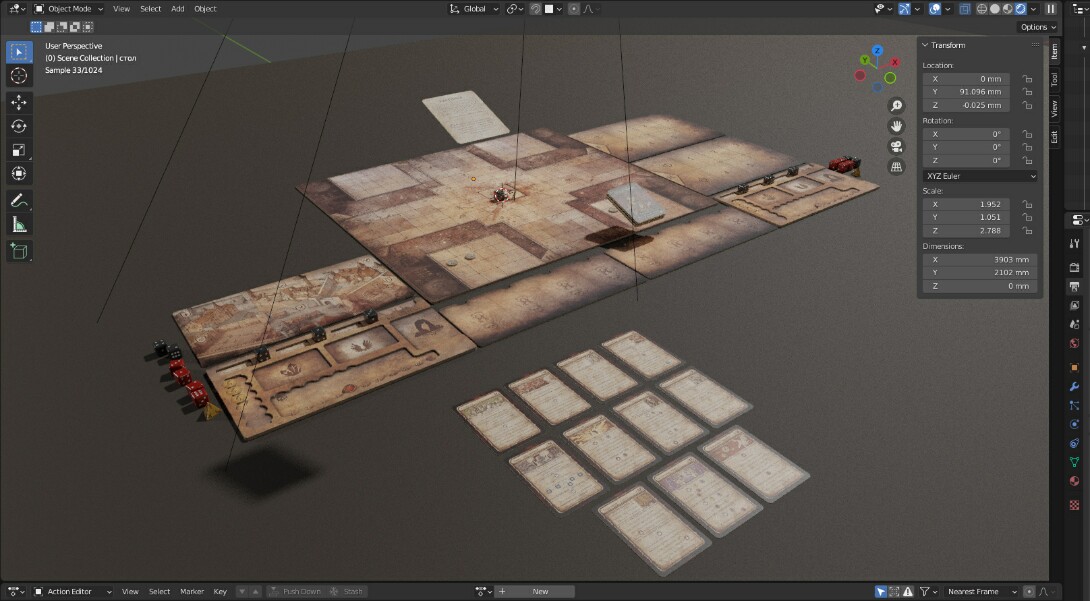Open the Object properties tab (orange square)
Image resolution: width=1090 pixels, height=601 pixels.
pyautogui.click(x=1075, y=368)
